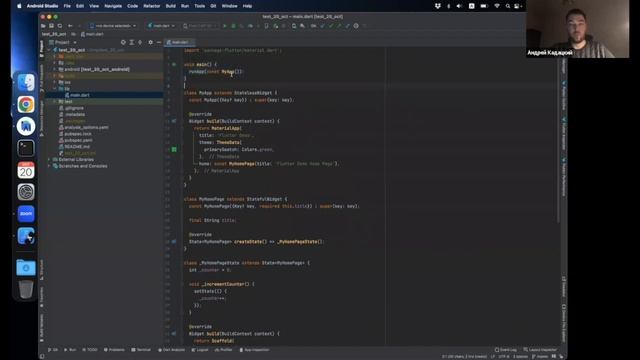The image size is (640, 360).
Task: Select main.dart in project tree
Action: (x=80, y=95)
